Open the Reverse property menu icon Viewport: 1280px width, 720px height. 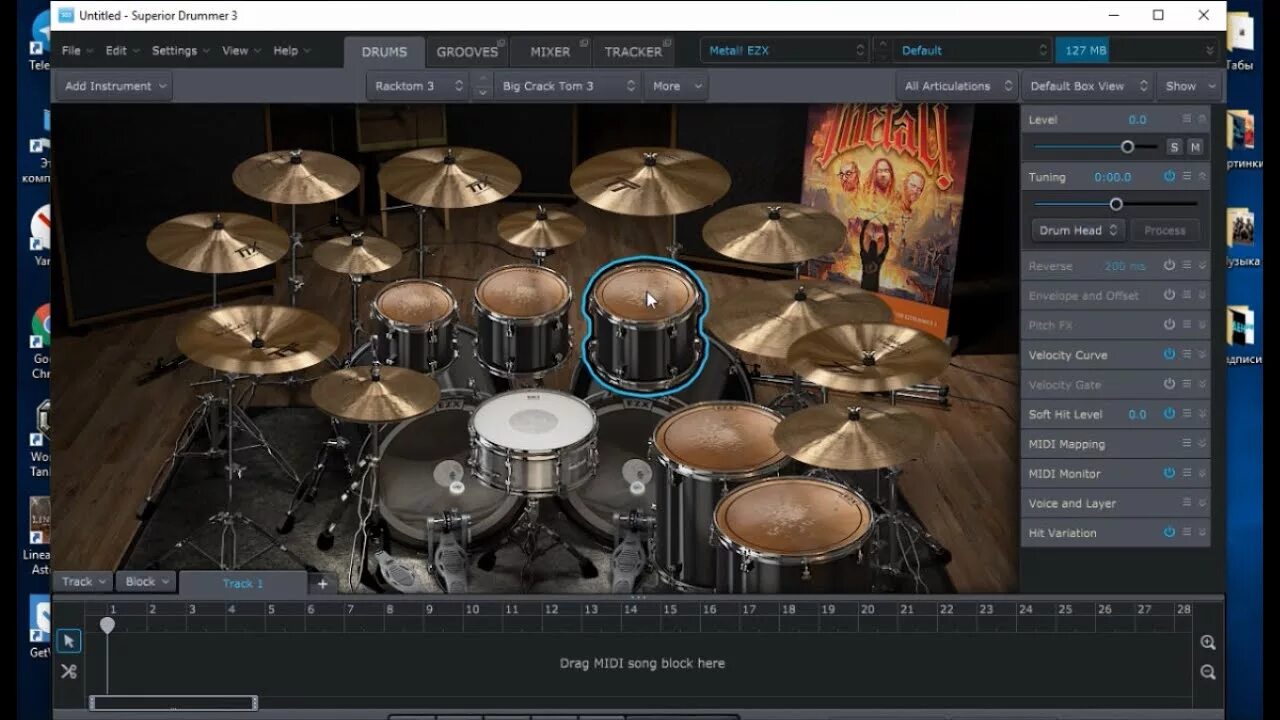tap(1187, 265)
